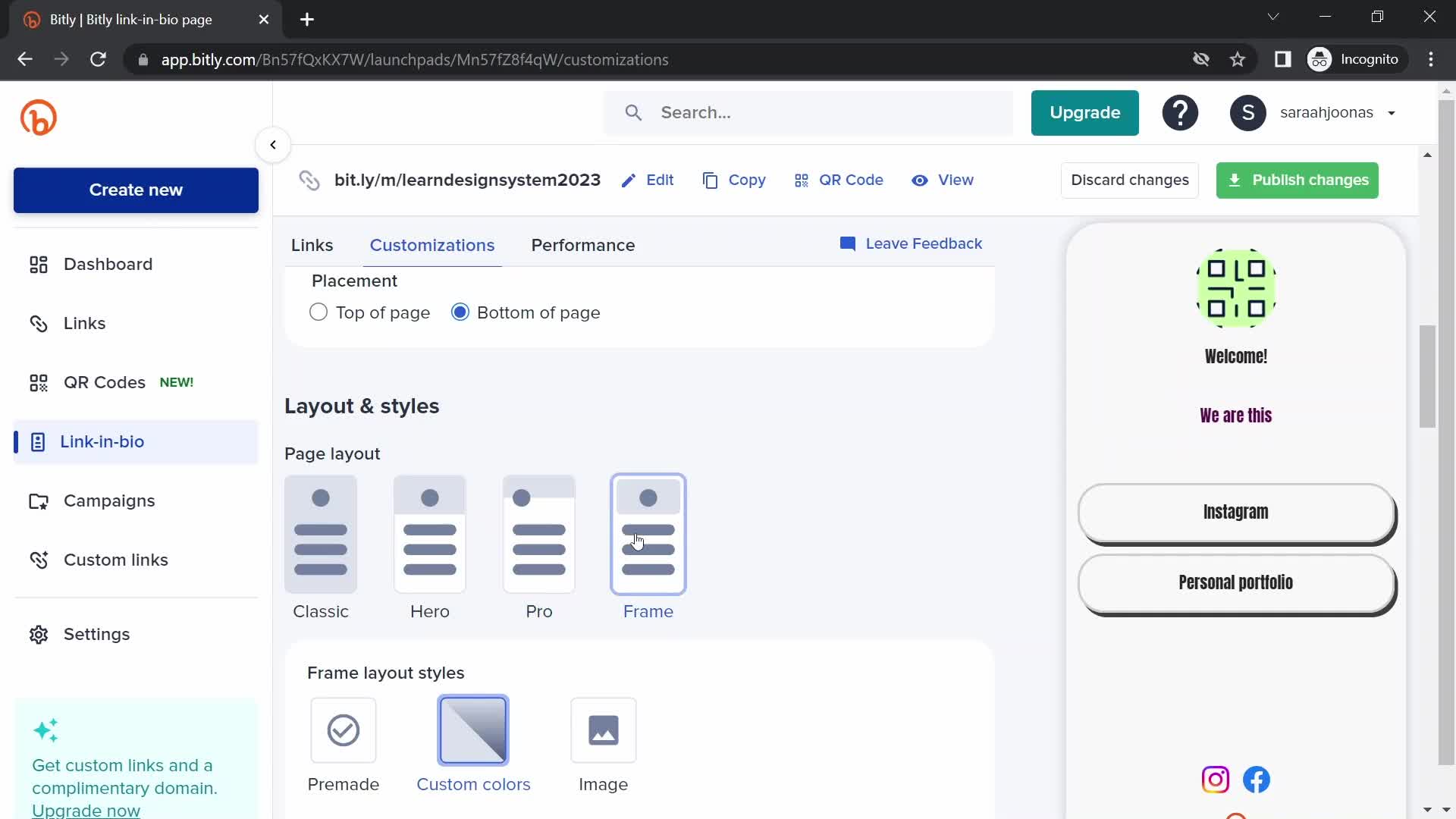The image size is (1456, 819).
Task: Collapse the sidebar with the chevron button
Action: pos(273,145)
